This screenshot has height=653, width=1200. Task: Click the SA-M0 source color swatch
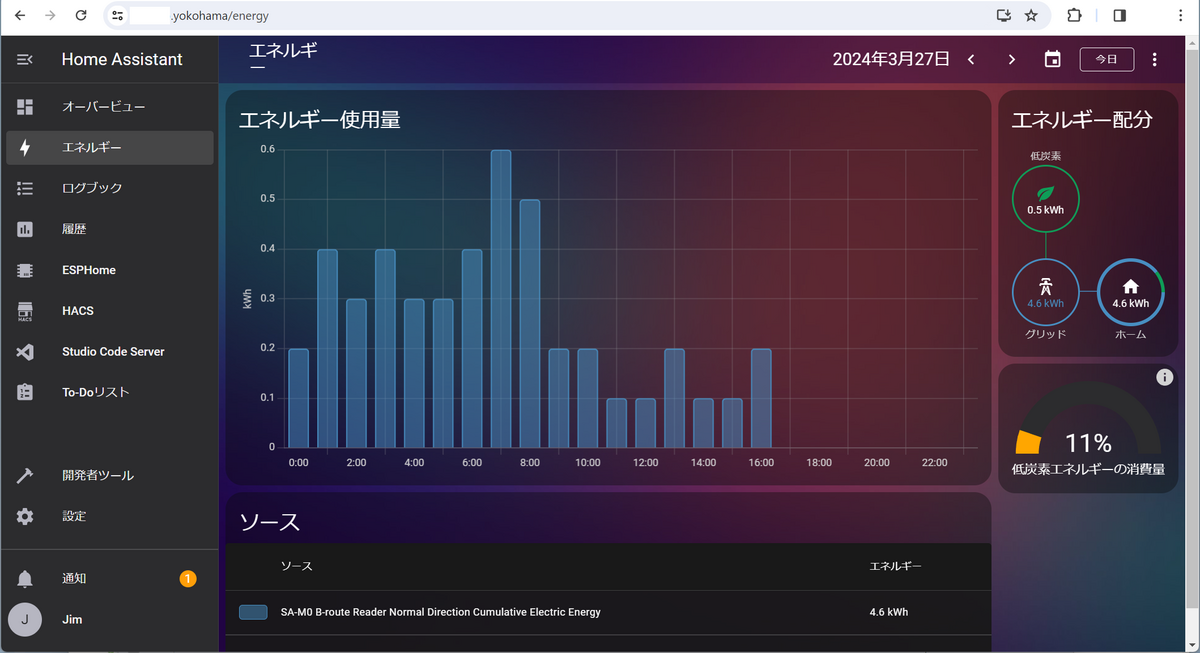point(253,612)
